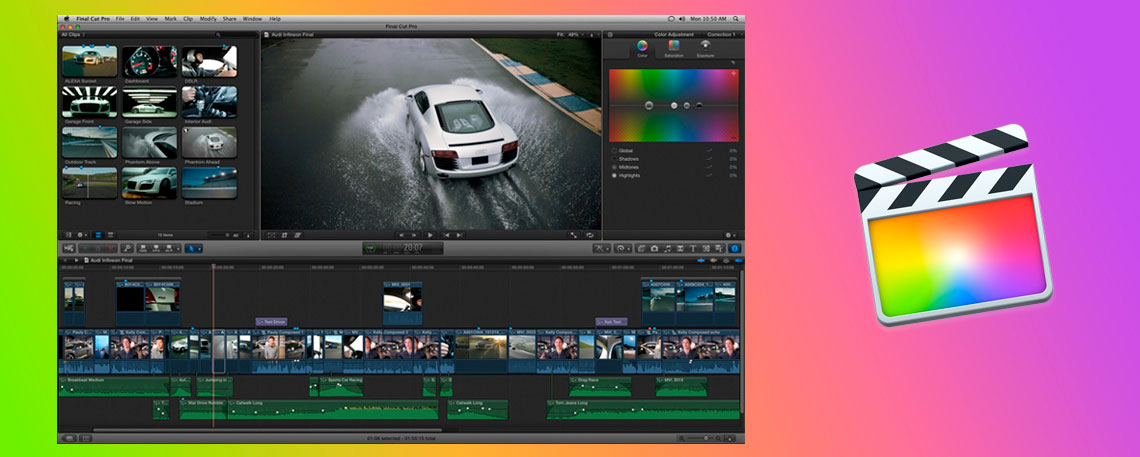1140x457 pixels.
Task: Open timeline index button at bottom left
Action: [69, 438]
